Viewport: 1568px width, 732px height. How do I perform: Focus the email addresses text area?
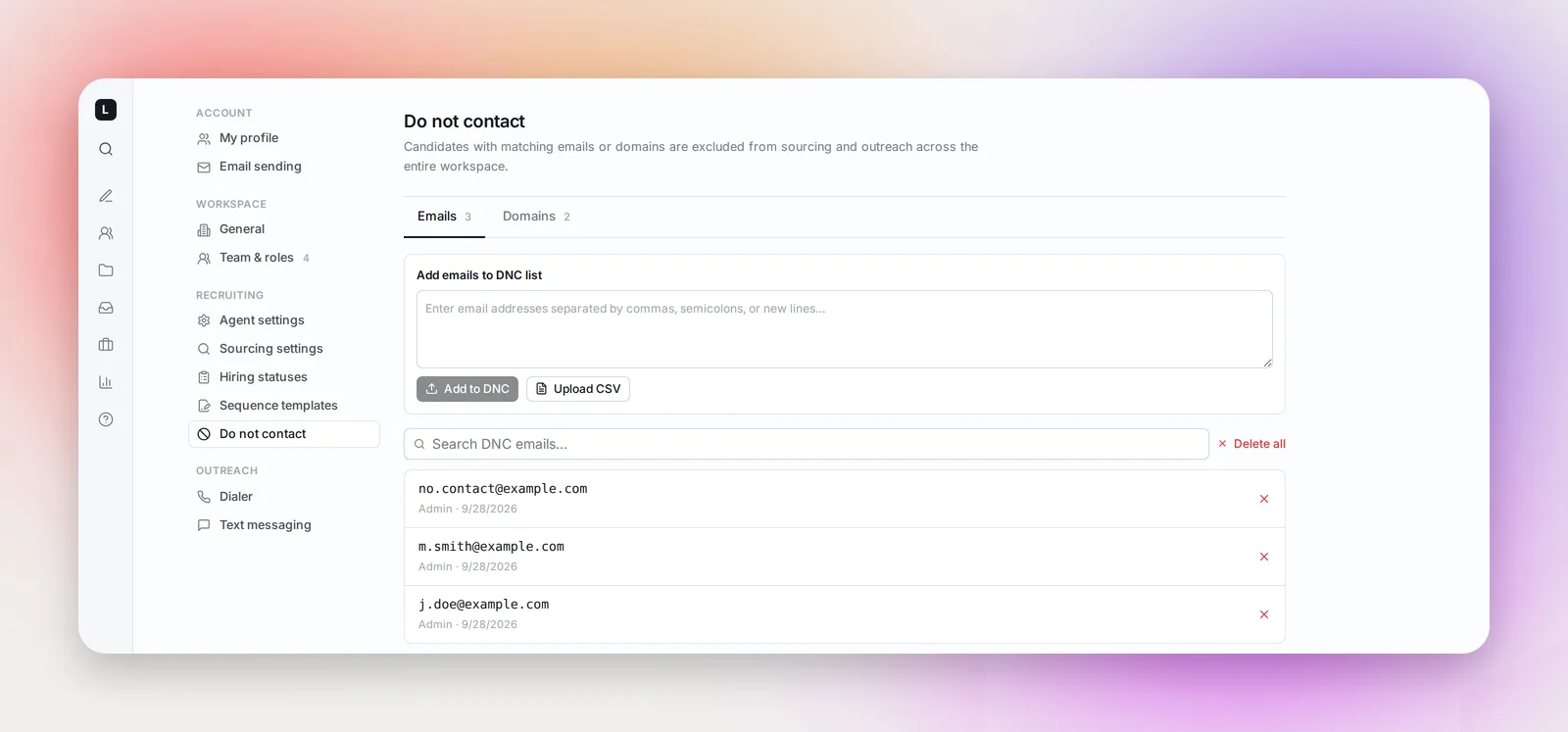pos(845,329)
